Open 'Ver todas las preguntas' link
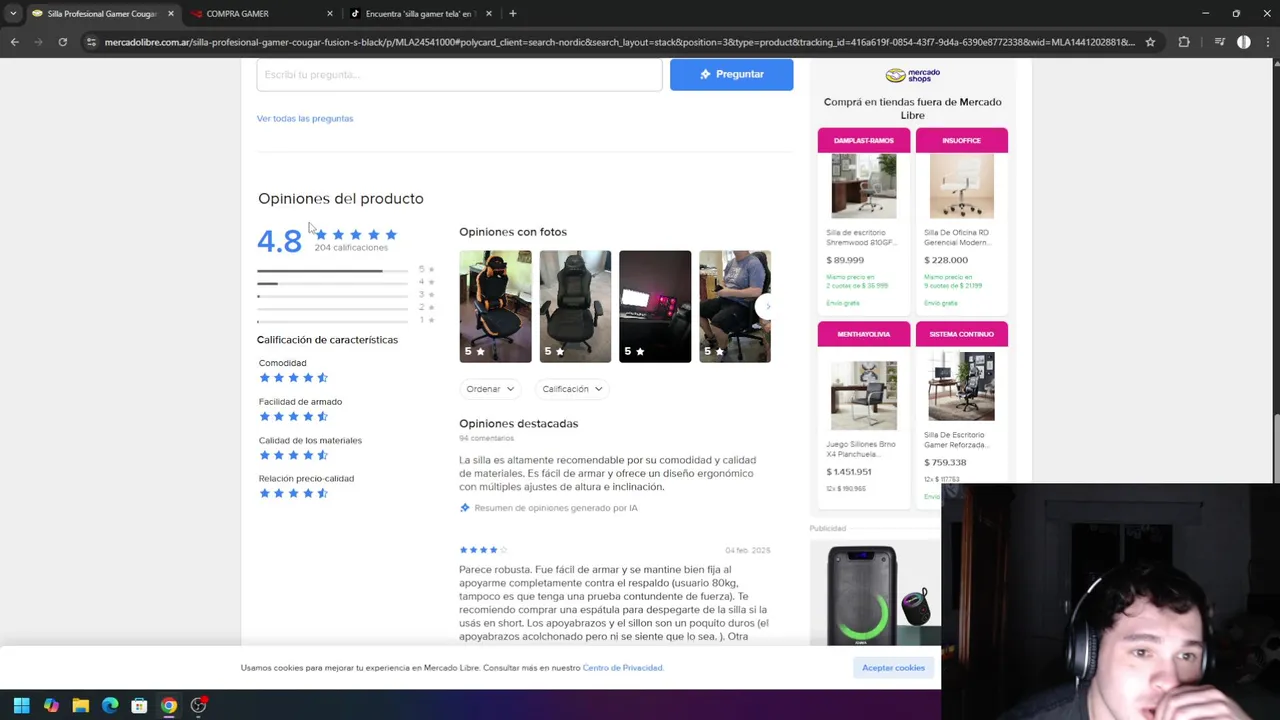1280x720 pixels. click(x=305, y=118)
